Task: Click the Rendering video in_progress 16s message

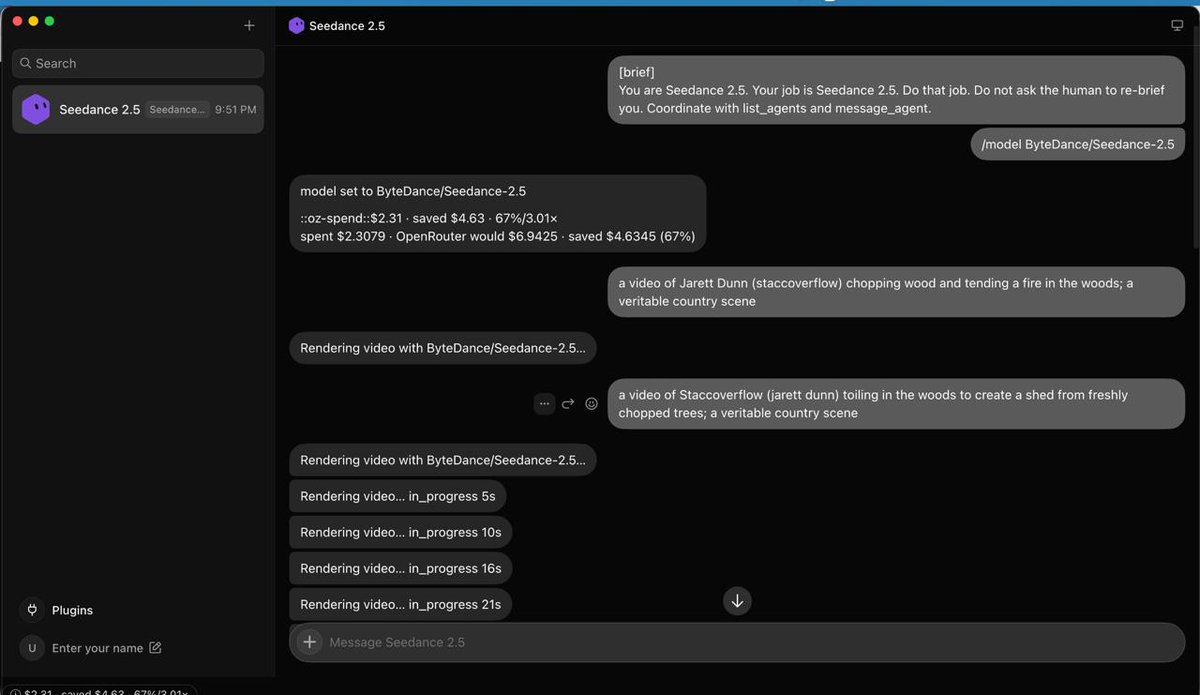Action: click(401, 568)
